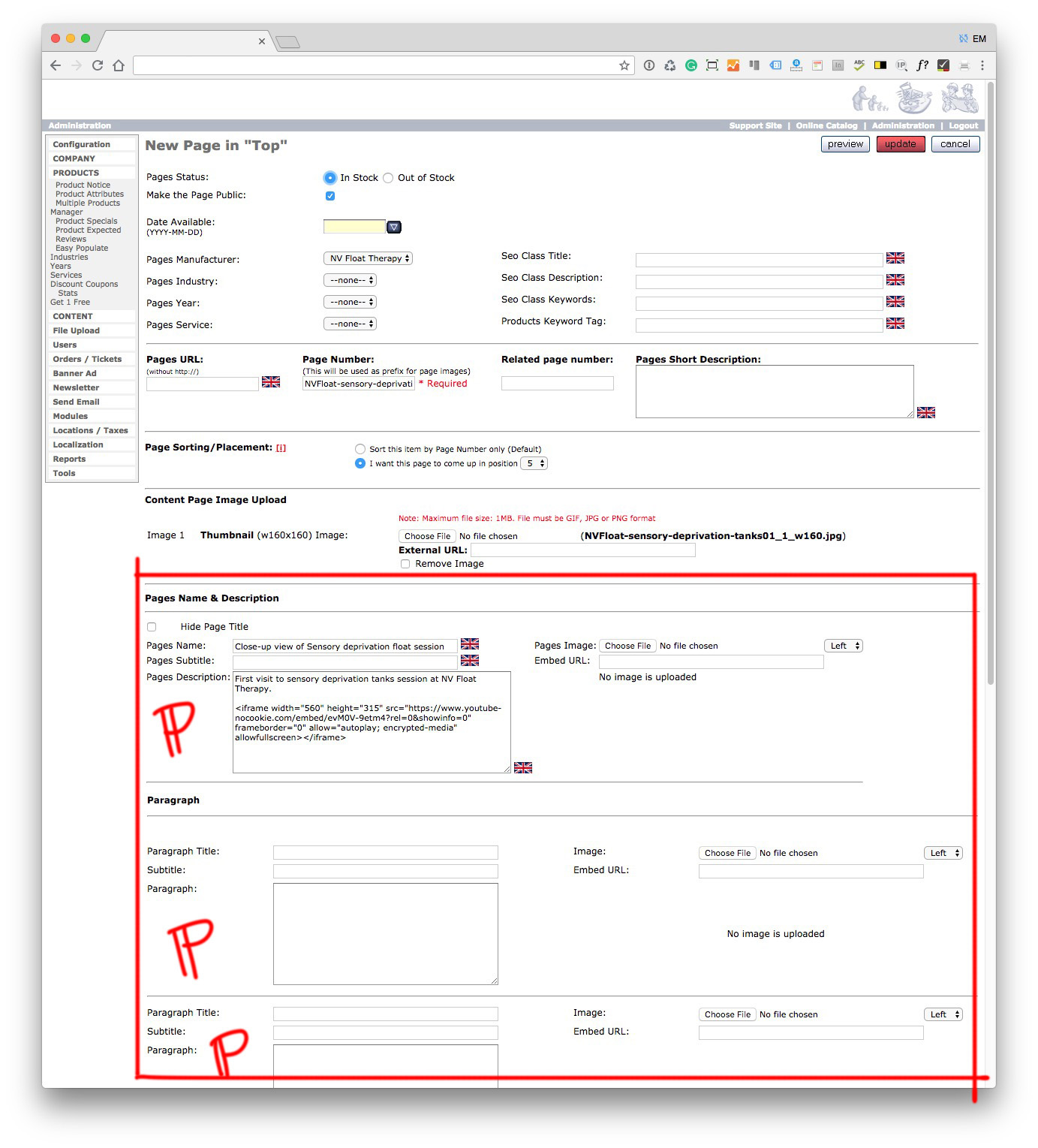Click Page Sorting info [i] link
Screen dimensions: 1038x1148
coord(281,447)
